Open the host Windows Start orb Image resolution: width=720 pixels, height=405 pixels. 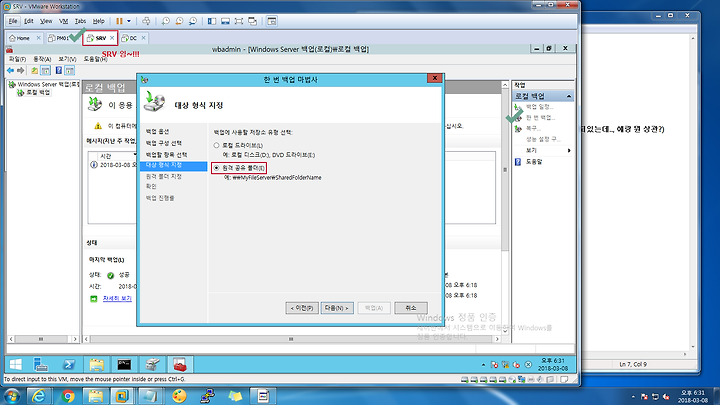[x=11, y=396]
